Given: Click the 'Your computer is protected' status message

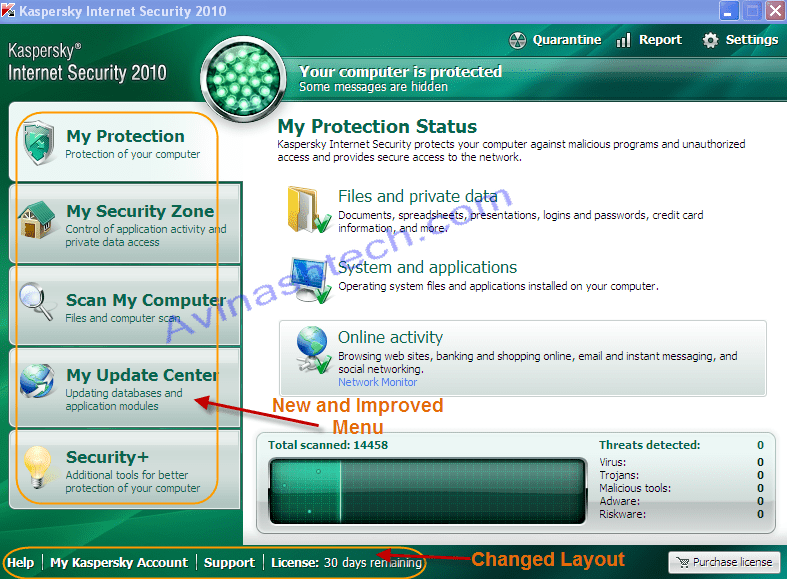Looking at the screenshot, I should click(x=400, y=72).
